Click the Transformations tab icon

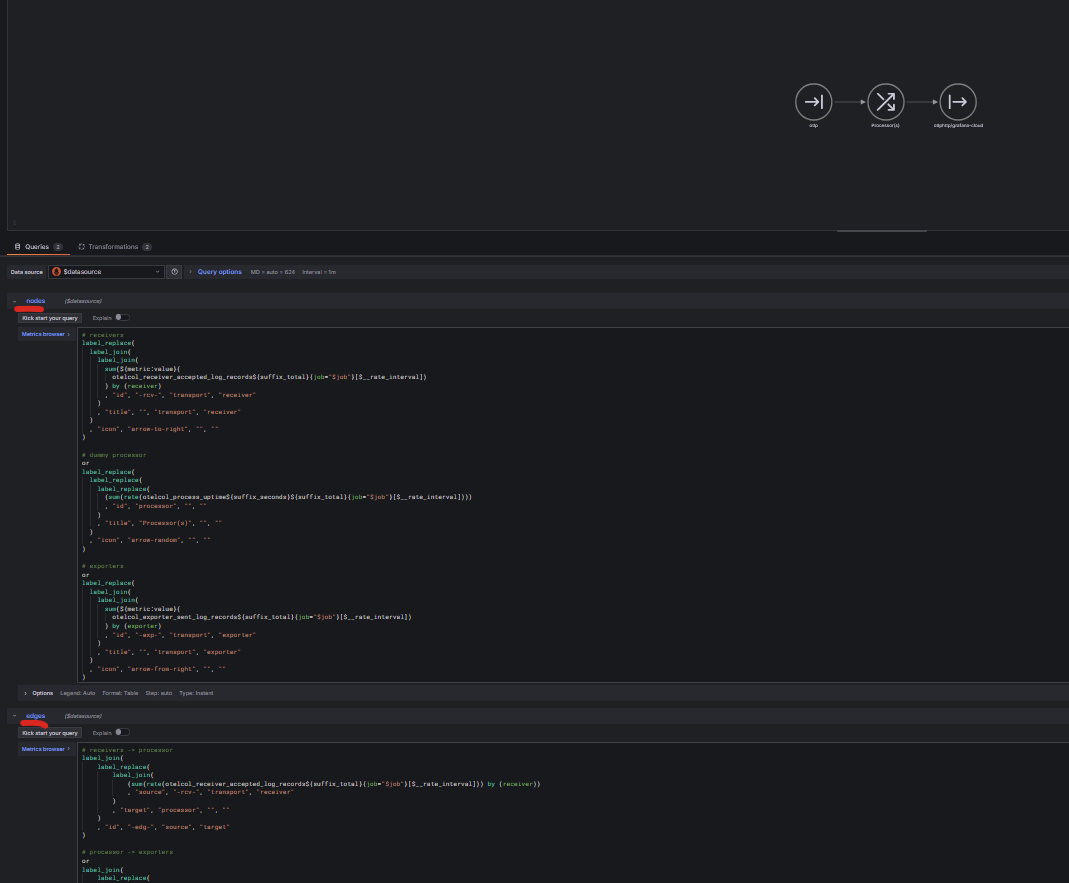tap(81, 246)
